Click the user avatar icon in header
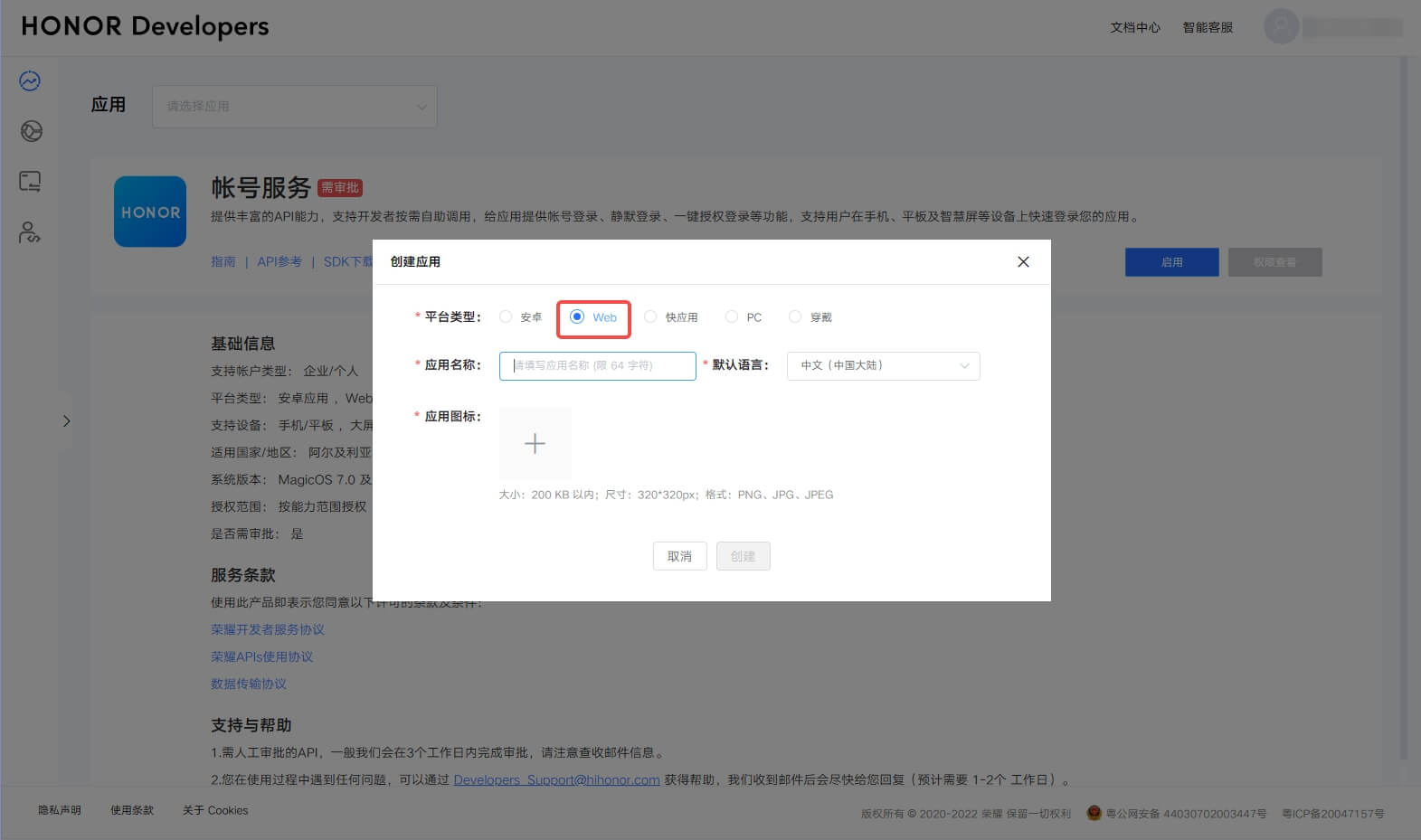This screenshot has width=1421, height=840. (x=1281, y=27)
